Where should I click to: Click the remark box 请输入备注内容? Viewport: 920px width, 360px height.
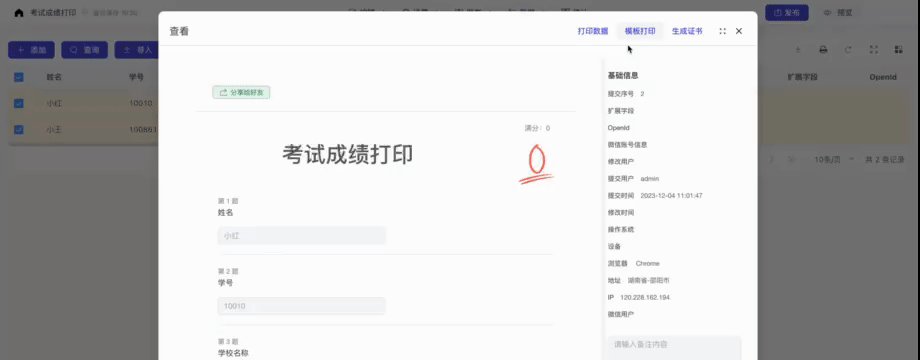point(674,347)
